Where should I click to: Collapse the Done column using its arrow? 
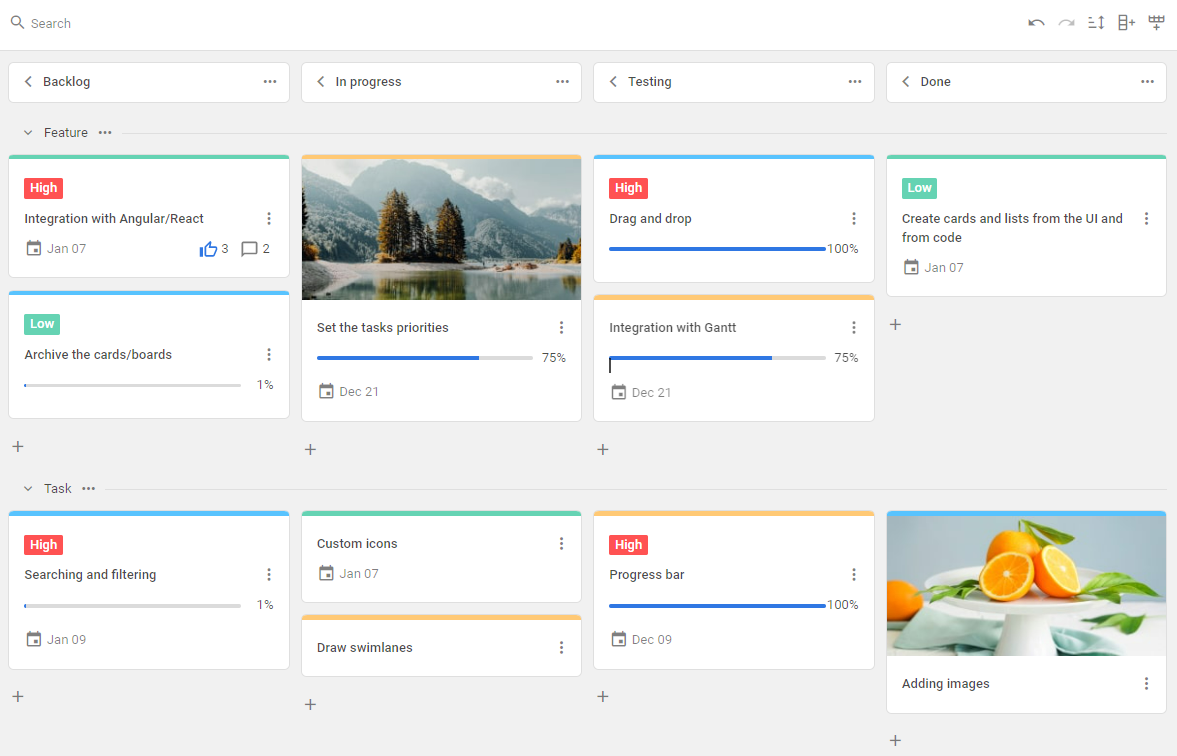pos(906,82)
